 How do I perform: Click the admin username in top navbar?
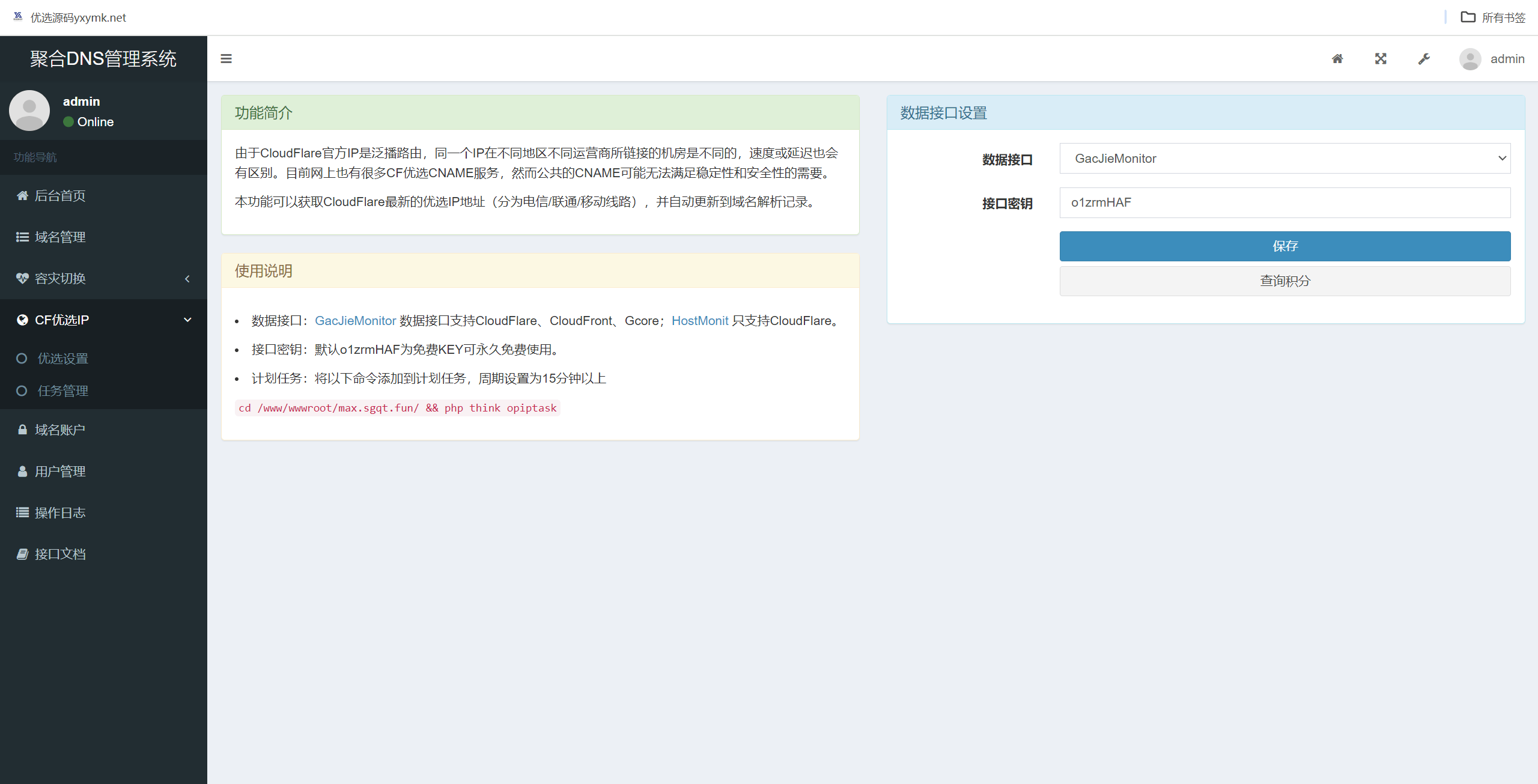point(1507,59)
